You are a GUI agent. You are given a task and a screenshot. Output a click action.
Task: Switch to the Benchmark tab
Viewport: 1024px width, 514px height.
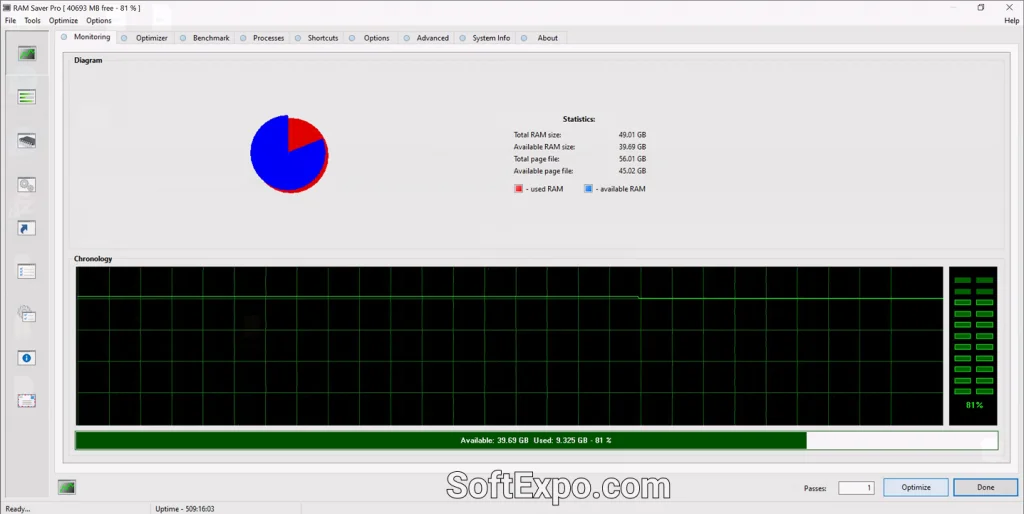(x=205, y=38)
